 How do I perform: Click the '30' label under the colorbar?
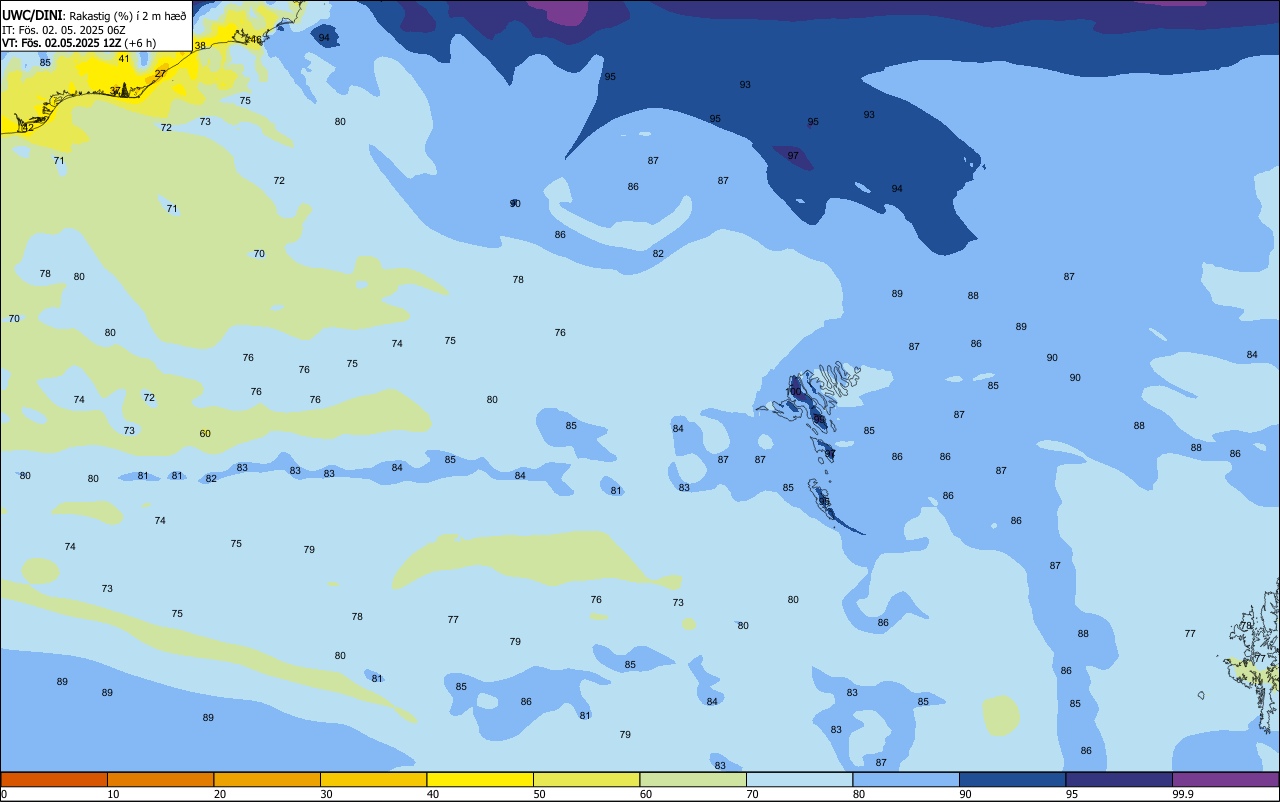(x=326, y=794)
